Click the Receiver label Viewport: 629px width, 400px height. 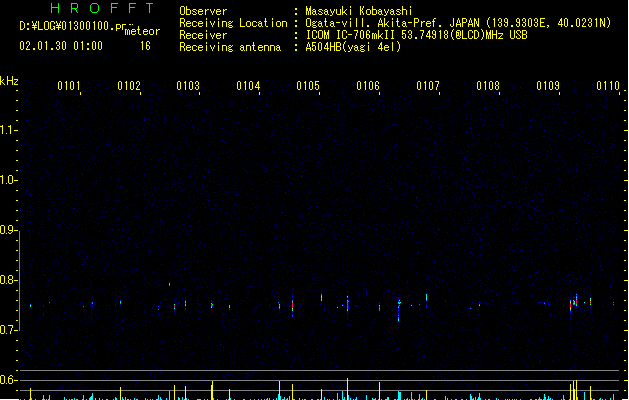[203, 35]
